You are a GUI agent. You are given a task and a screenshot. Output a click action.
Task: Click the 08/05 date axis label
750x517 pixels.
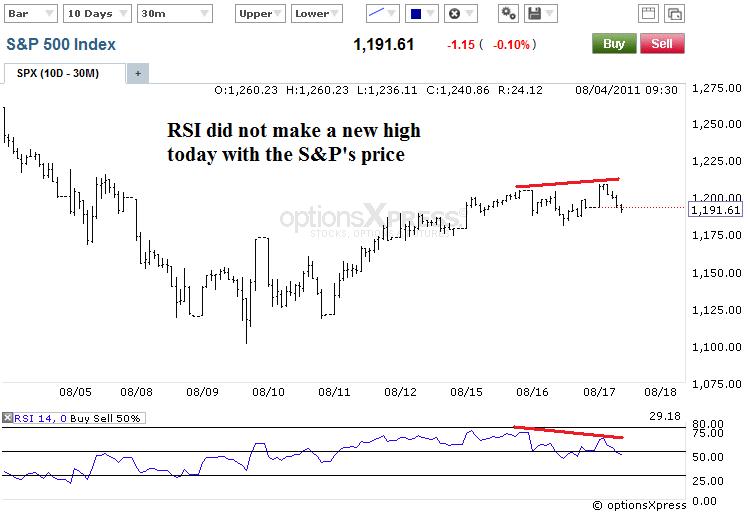(75, 392)
